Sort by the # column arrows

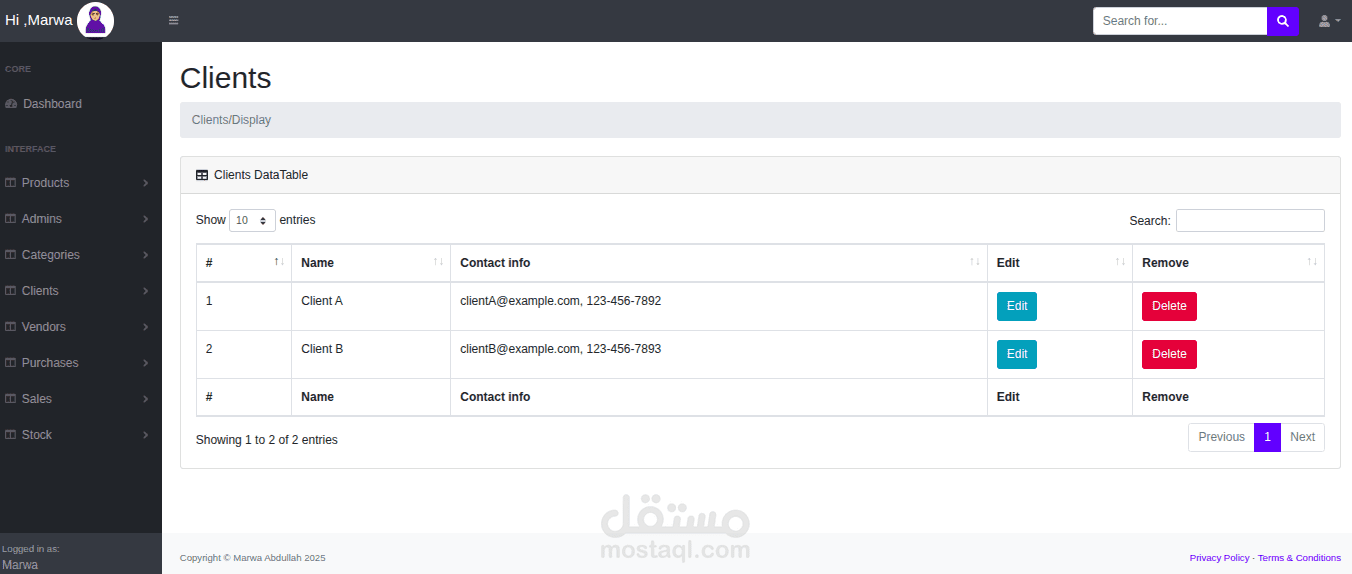(280, 262)
